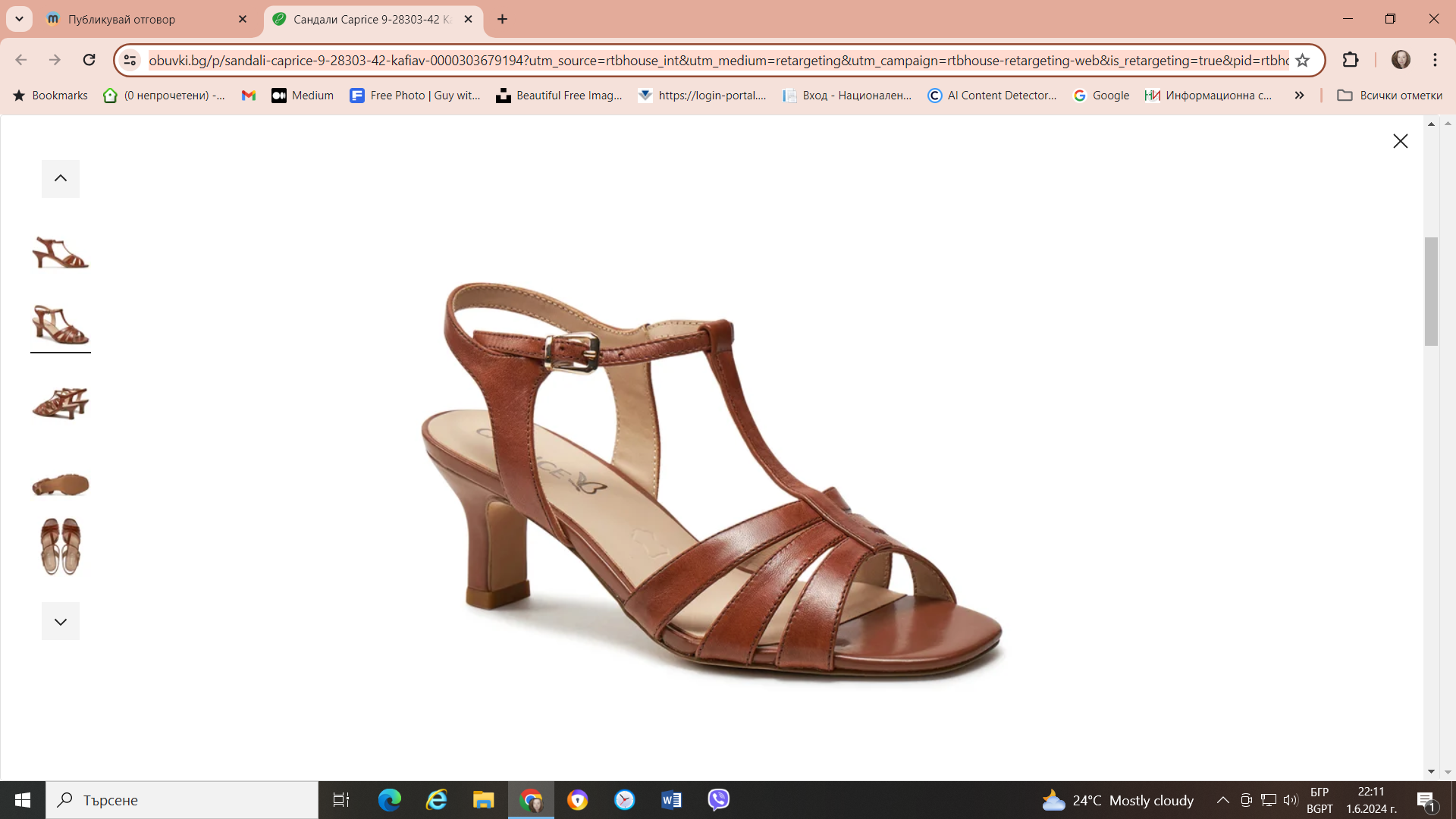Open the Всички отметки bookmarks folder
The width and height of the screenshot is (1456, 819).
1389,96
